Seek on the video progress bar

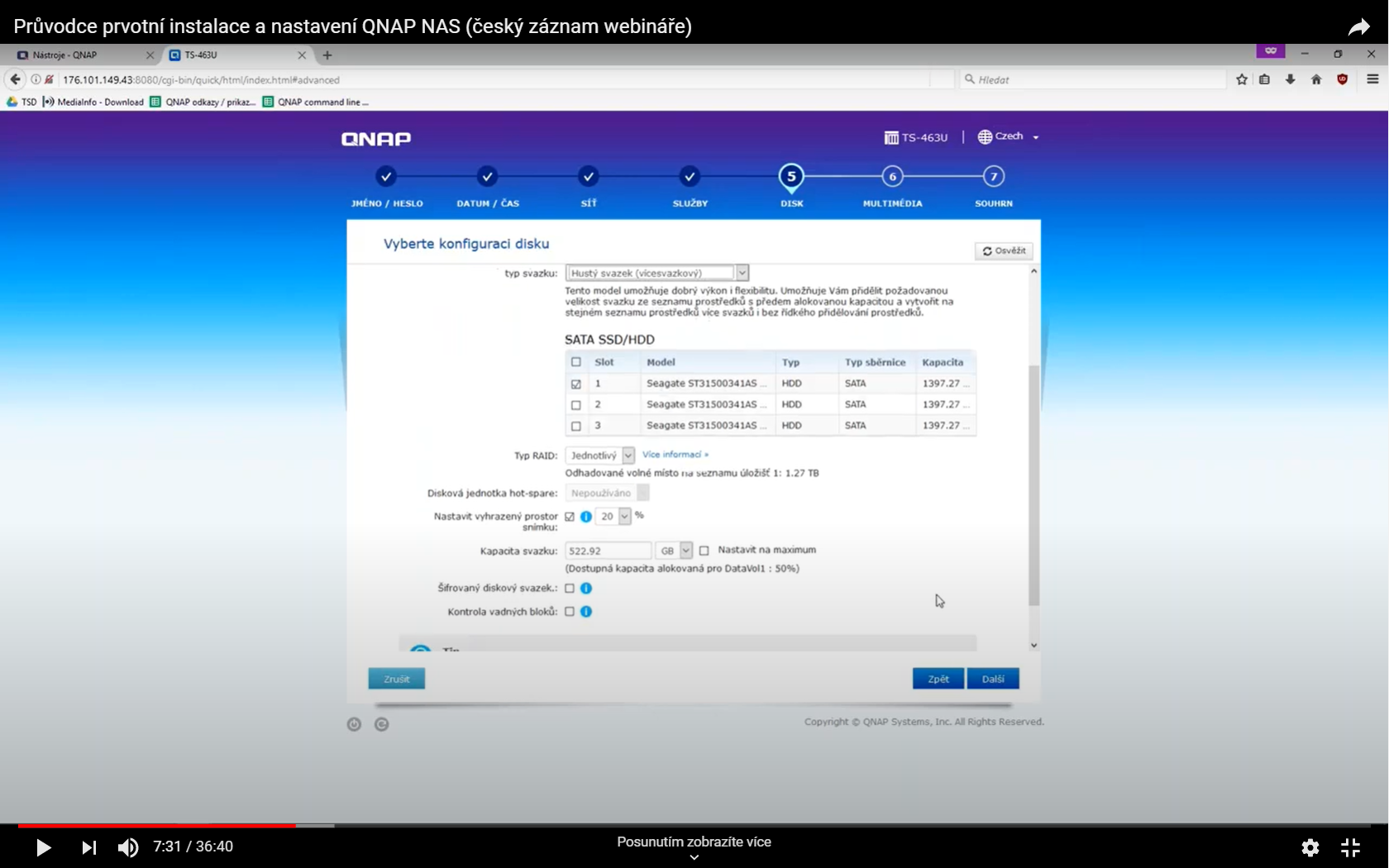pyautogui.click(x=694, y=825)
